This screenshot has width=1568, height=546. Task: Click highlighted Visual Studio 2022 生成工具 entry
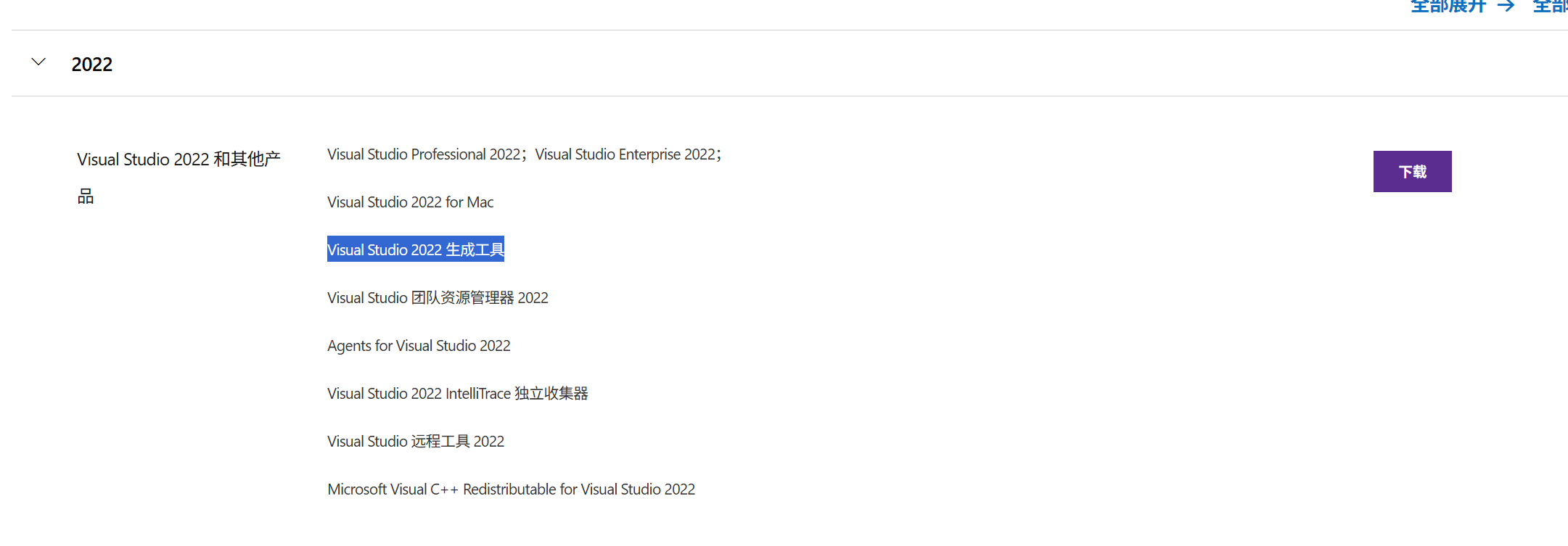pos(416,249)
